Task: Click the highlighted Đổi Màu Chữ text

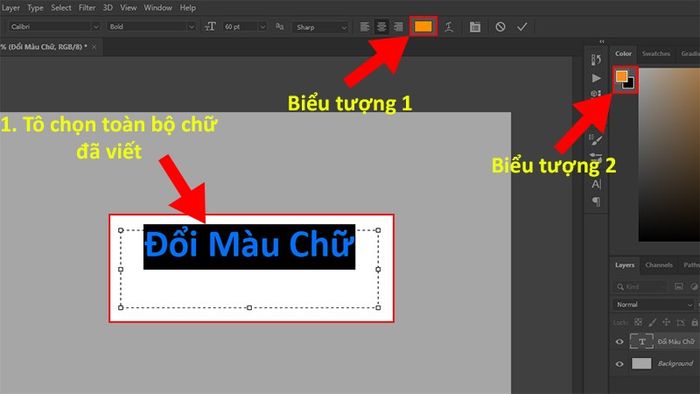Action: click(249, 246)
